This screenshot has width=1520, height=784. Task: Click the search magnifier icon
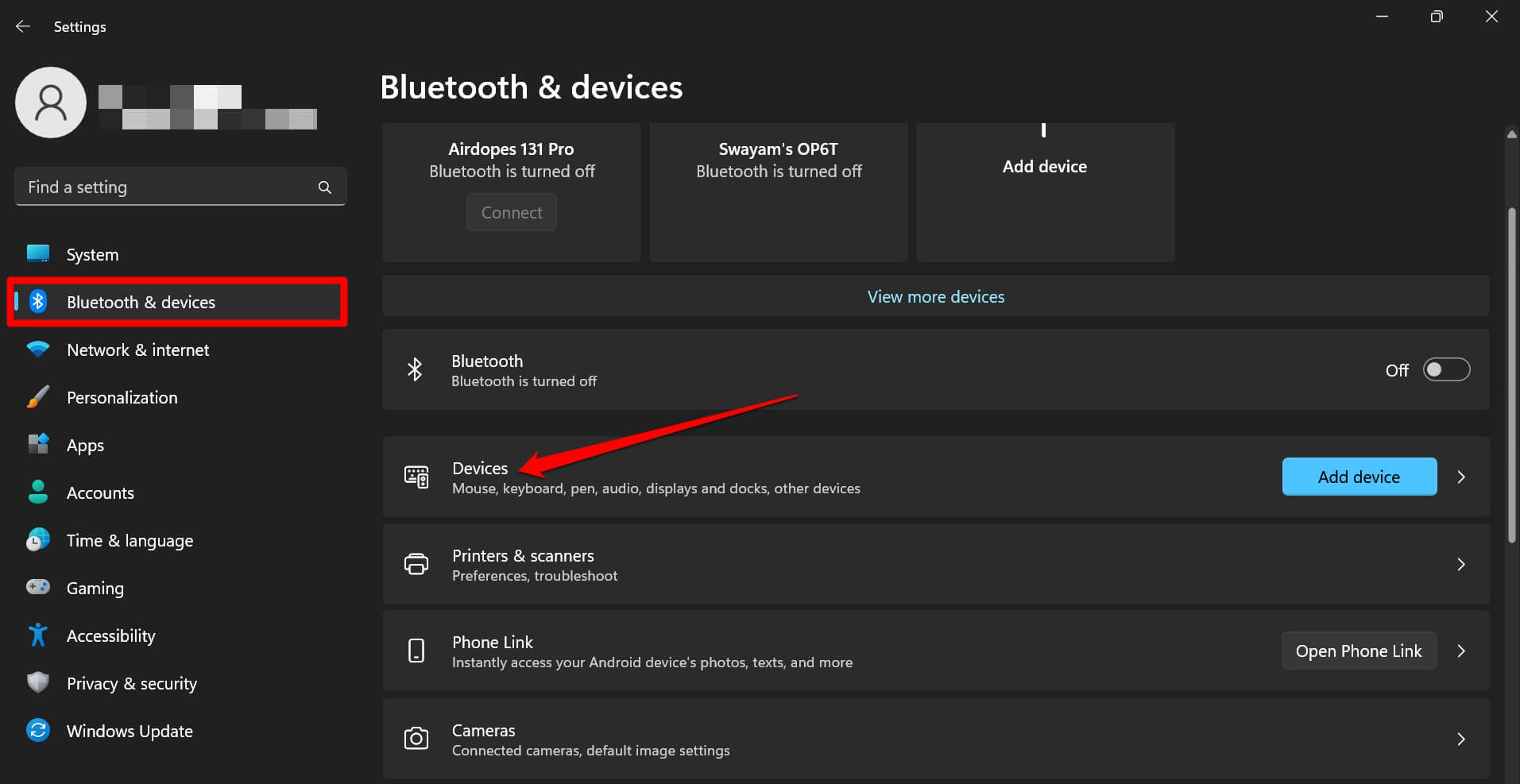[x=324, y=187]
